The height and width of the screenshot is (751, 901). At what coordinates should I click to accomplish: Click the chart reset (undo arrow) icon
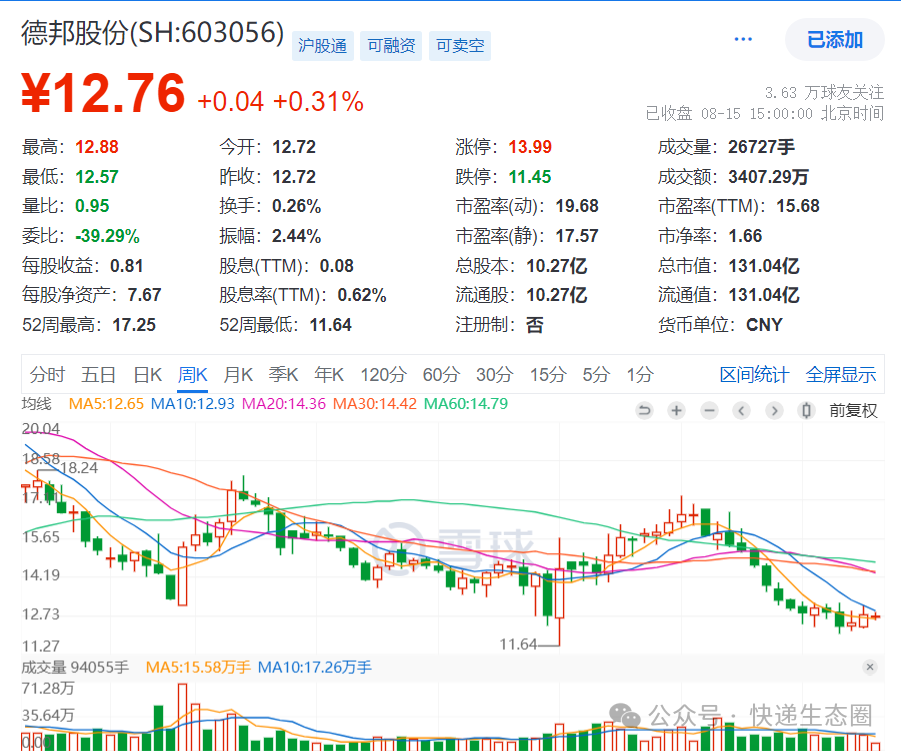(x=644, y=410)
